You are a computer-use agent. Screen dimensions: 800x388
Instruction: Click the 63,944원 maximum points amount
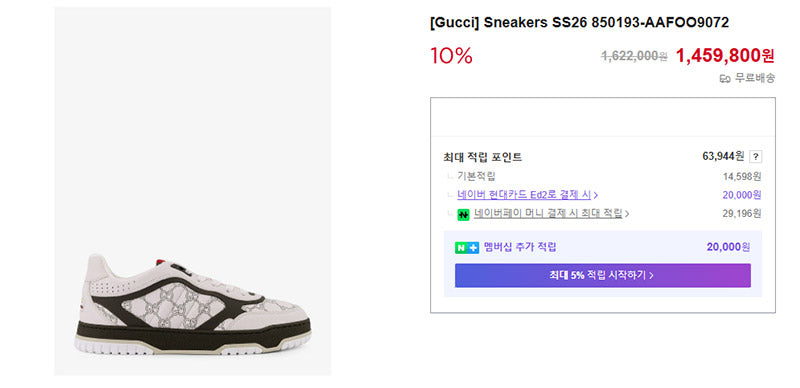723,156
